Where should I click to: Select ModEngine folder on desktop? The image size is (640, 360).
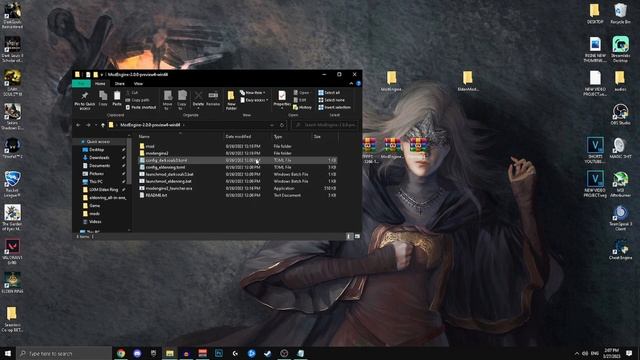point(391,81)
